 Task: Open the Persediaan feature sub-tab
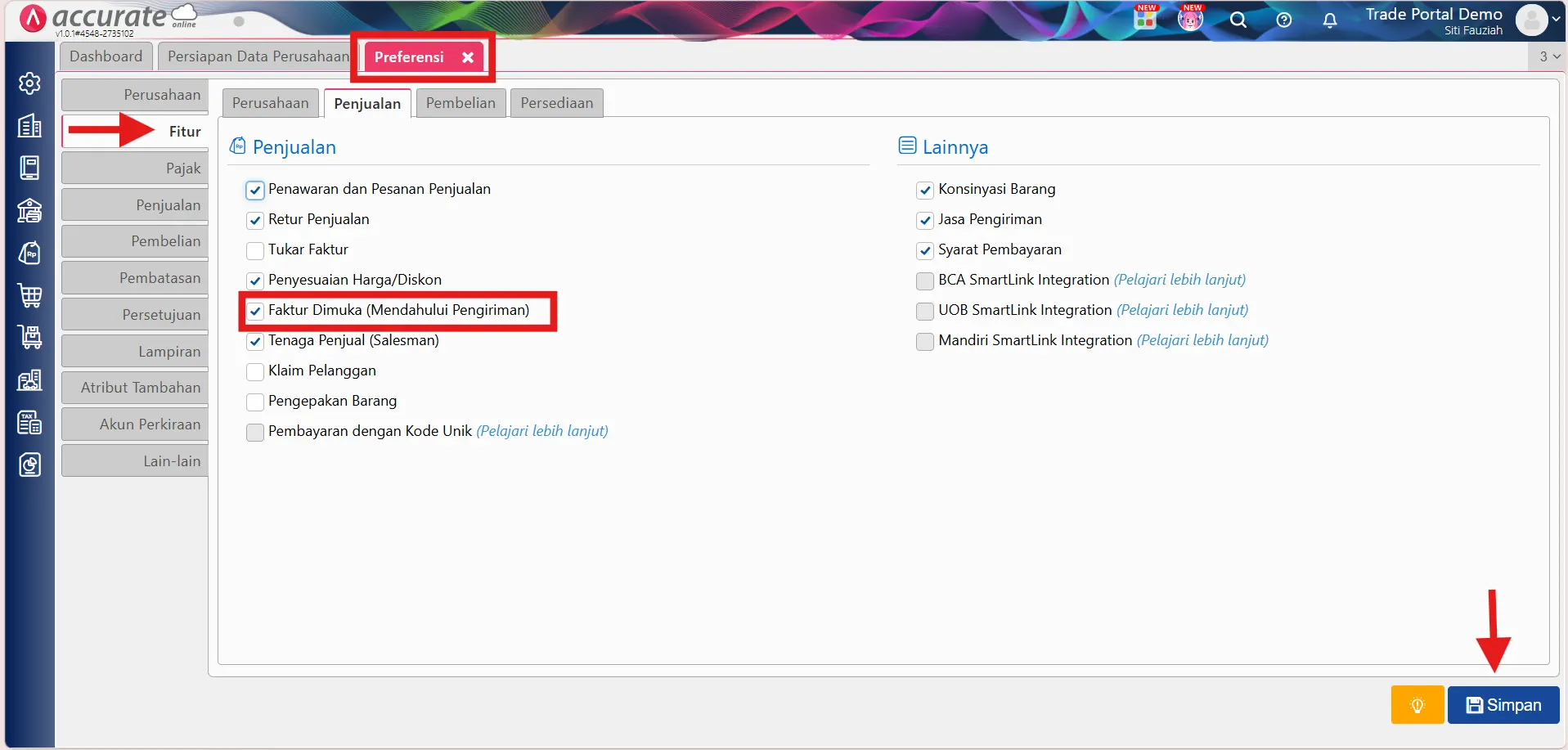pos(556,103)
